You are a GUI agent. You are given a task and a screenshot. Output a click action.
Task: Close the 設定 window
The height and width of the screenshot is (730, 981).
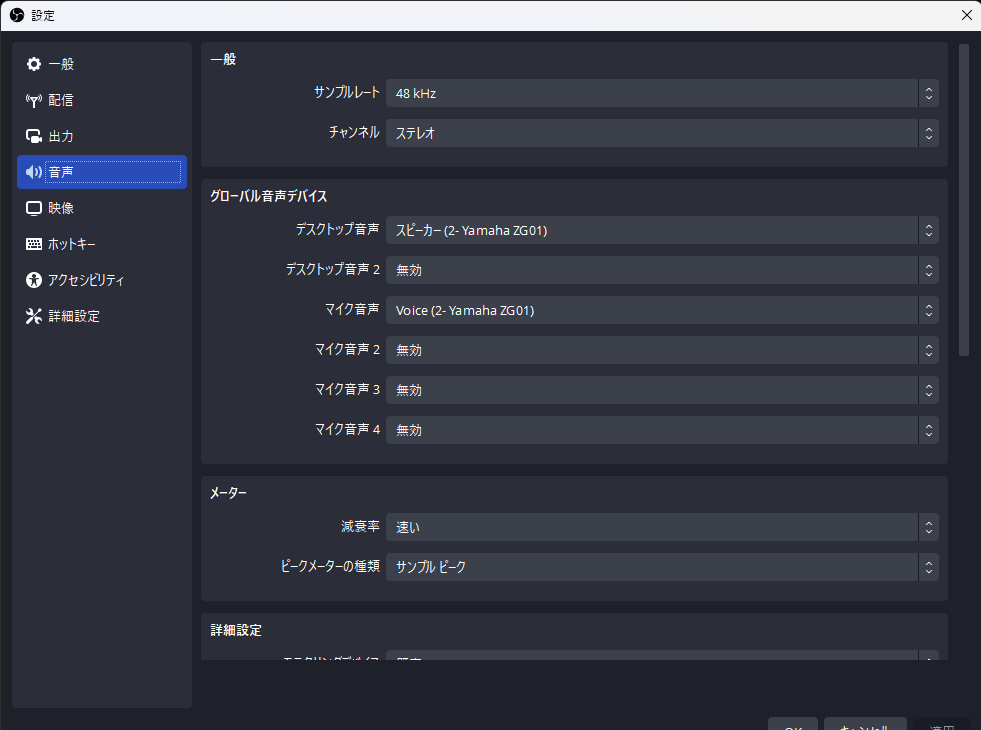[x=965, y=15]
